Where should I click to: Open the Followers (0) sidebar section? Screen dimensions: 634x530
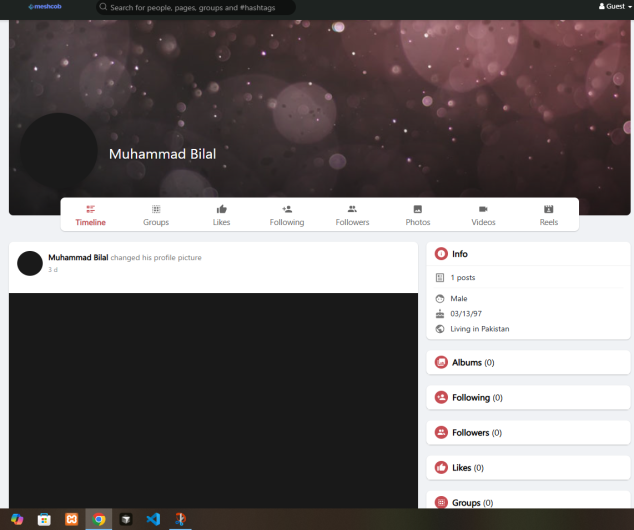click(471, 433)
